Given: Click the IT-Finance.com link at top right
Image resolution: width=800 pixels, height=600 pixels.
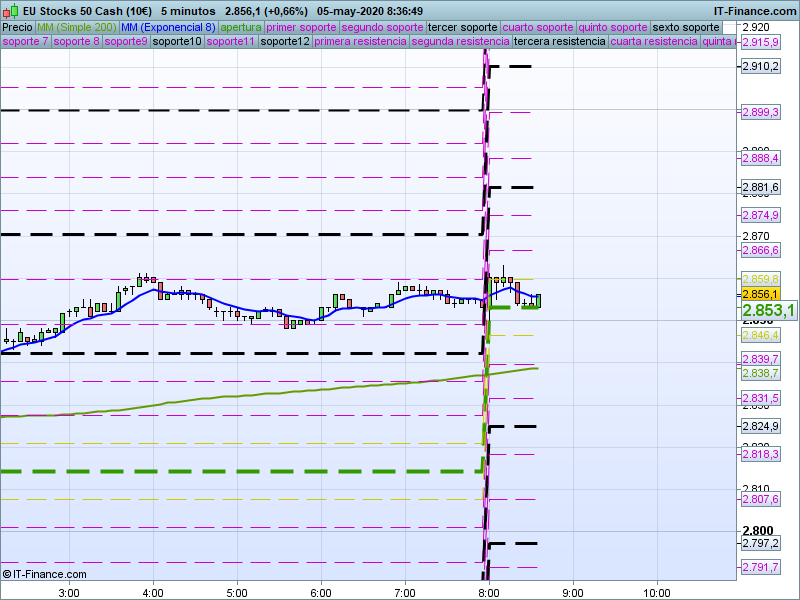Looking at the screenshot, I should [755, 11].
